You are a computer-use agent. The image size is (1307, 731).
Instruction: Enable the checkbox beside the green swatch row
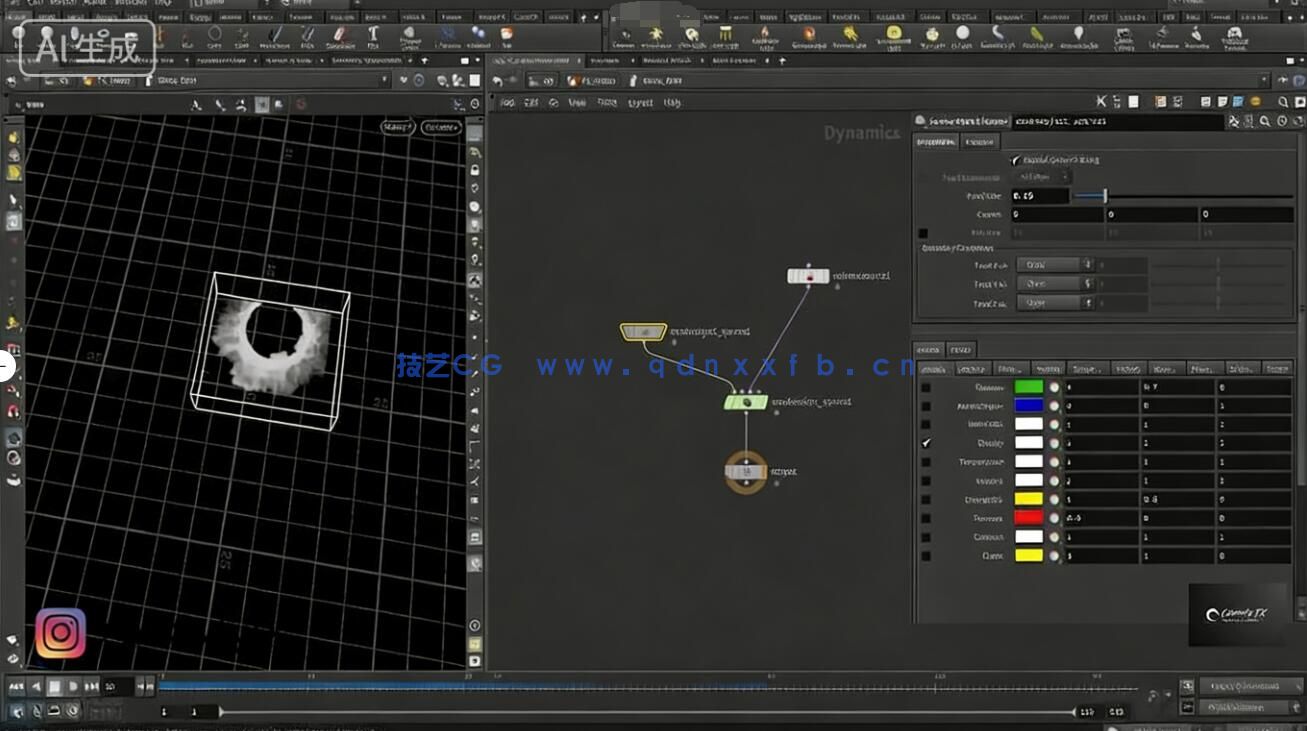pos(926,387)
